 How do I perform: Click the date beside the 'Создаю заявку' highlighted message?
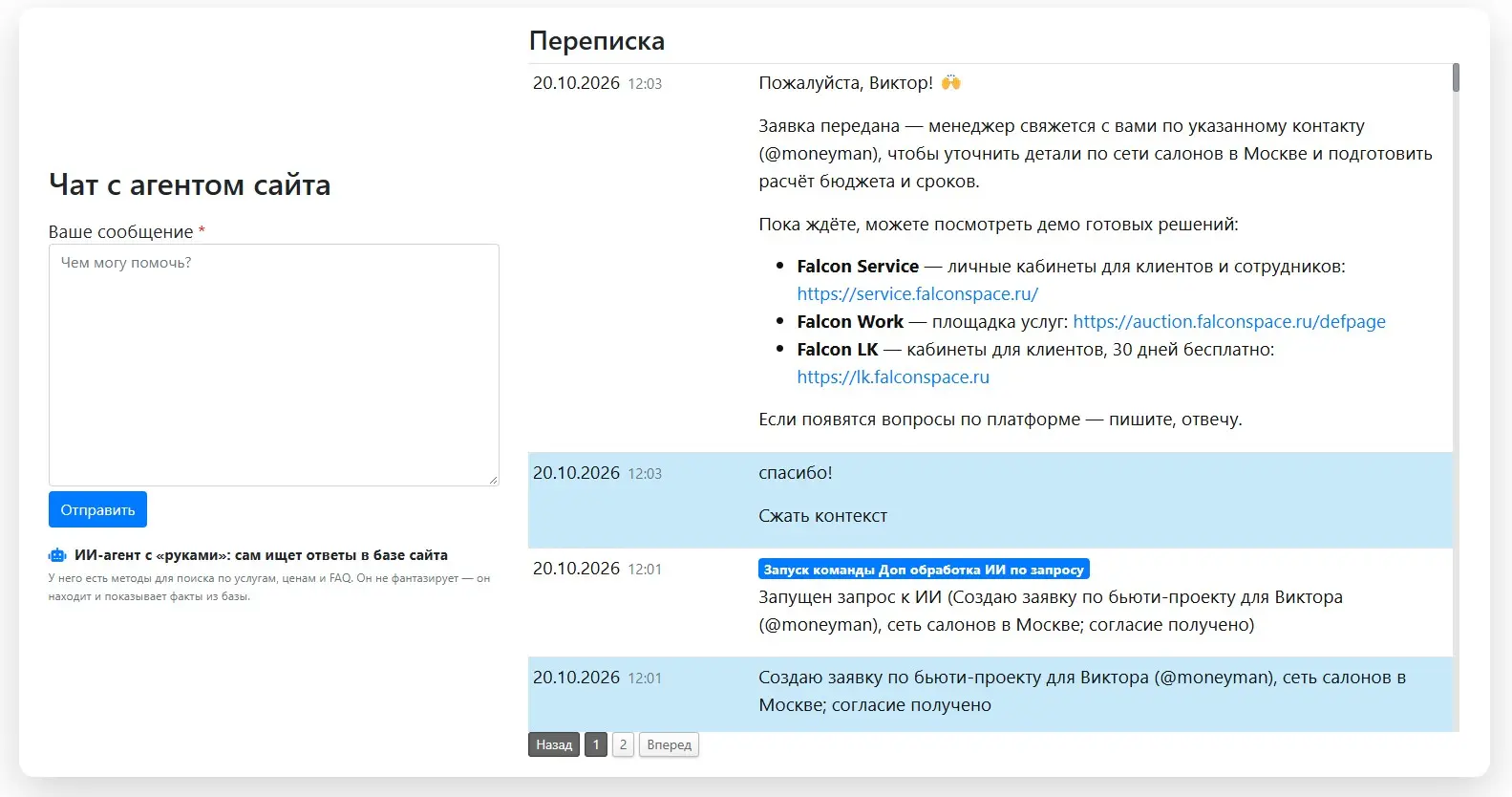(x=576, y=678)
